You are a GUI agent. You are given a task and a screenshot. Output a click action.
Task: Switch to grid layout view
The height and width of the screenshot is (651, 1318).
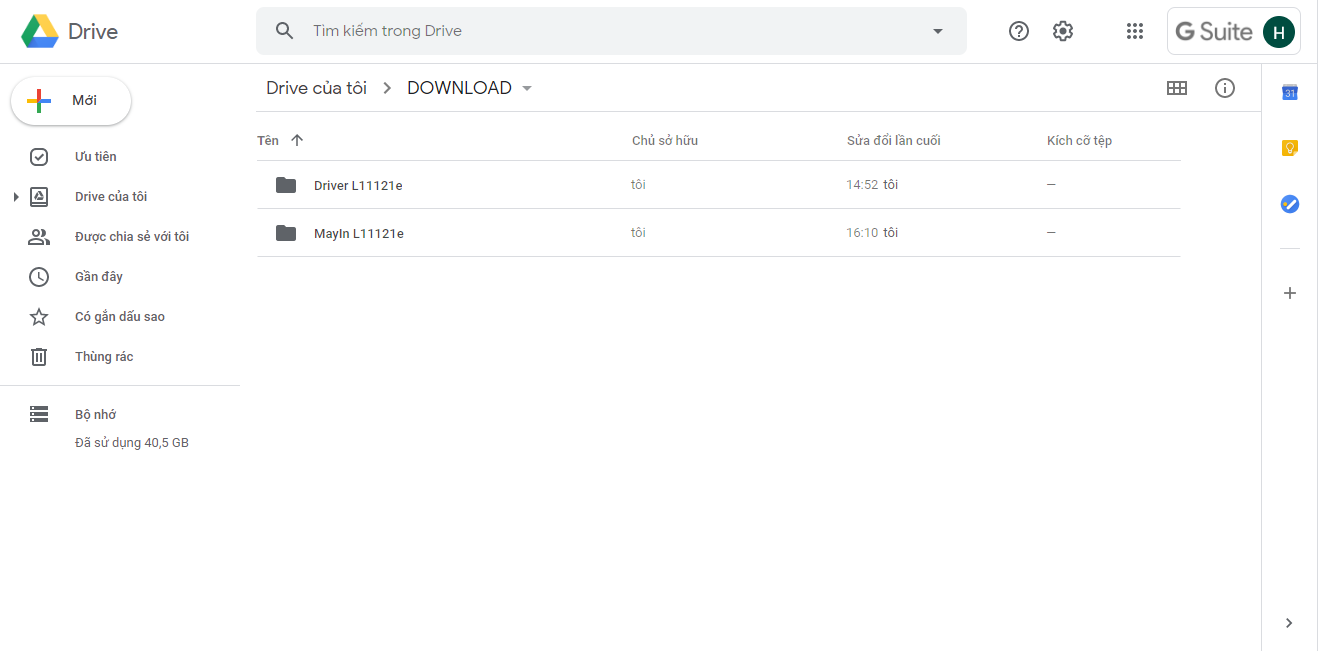coord(1177,88)
